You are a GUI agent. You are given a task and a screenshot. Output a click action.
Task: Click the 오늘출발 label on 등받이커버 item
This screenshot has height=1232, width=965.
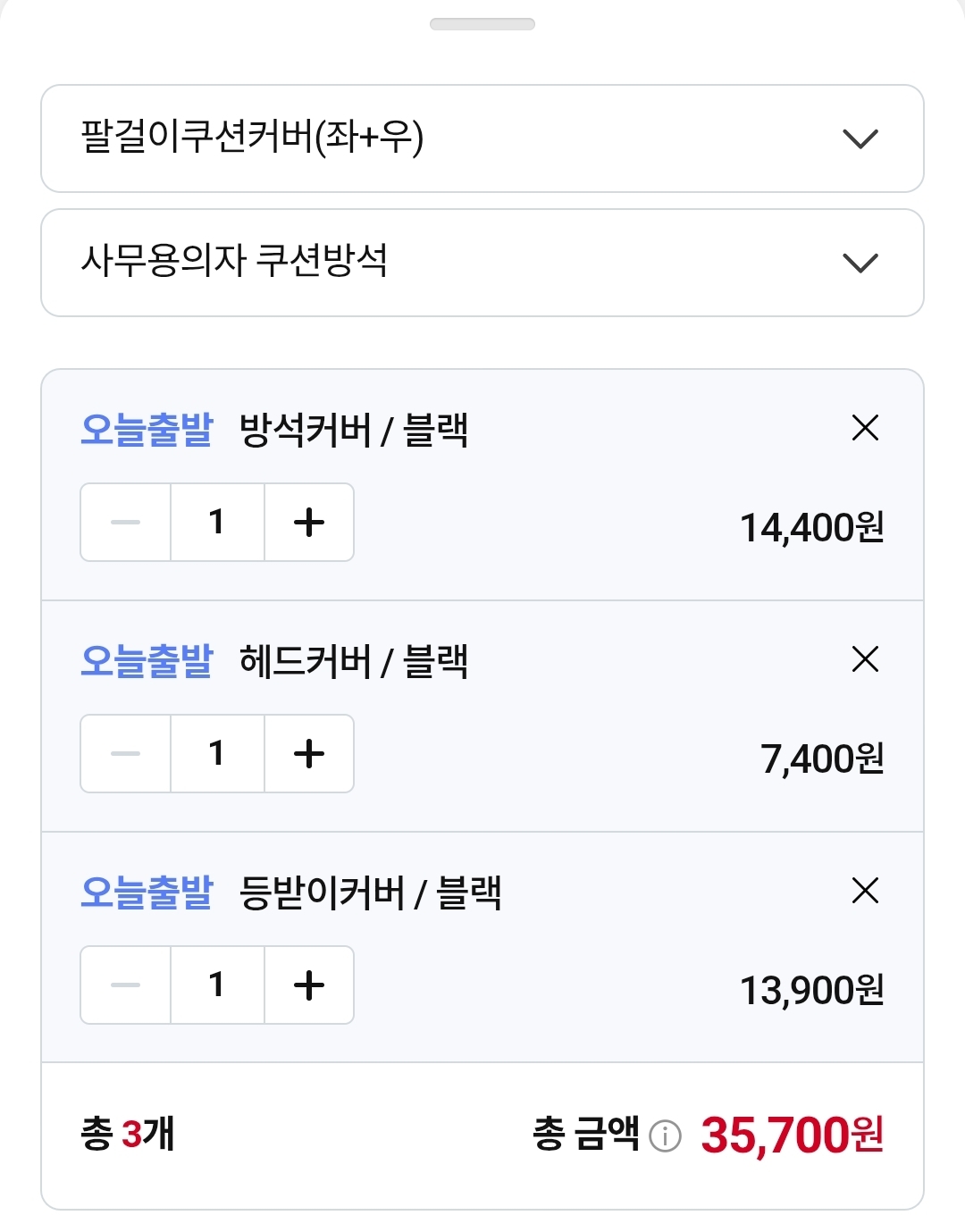[147, 893]
